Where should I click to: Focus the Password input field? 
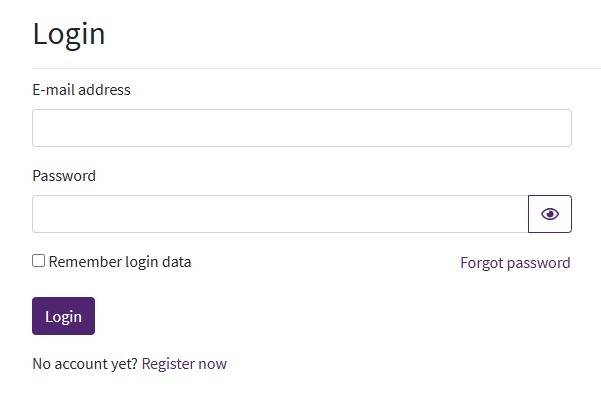click(x=280, y=214)
